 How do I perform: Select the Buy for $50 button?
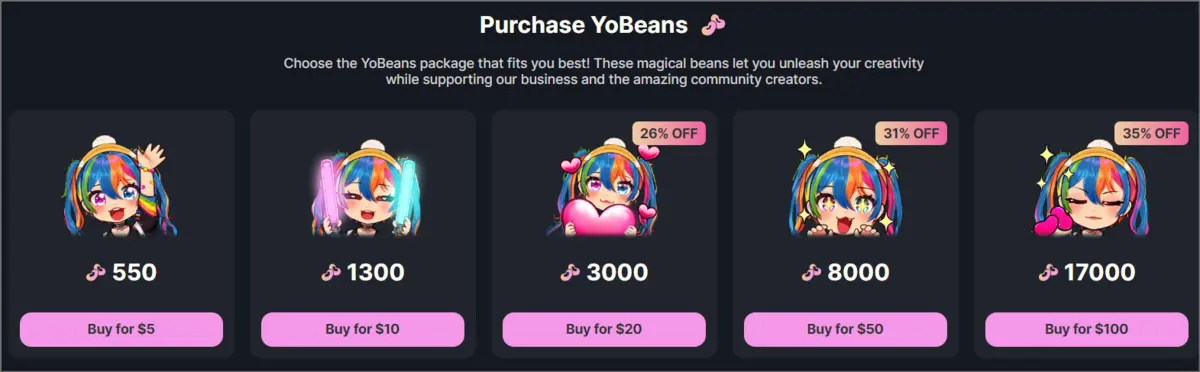point(846,329)
